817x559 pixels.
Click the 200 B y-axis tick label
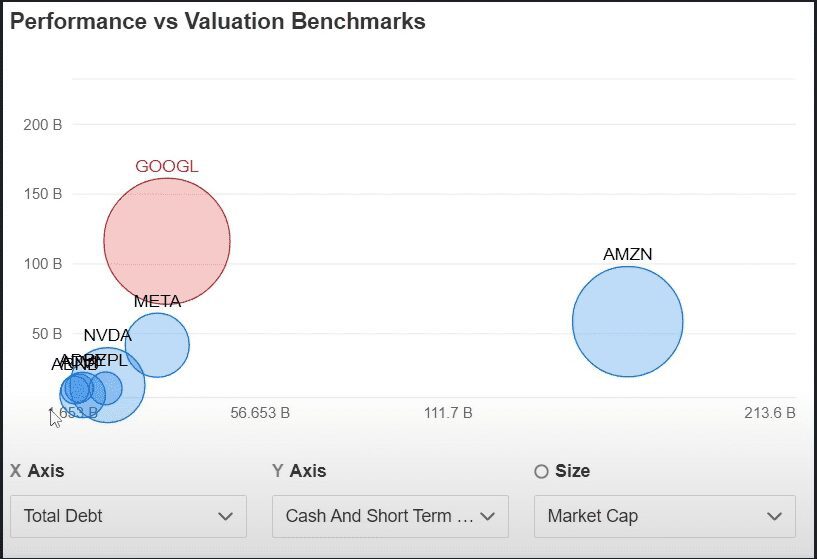[x=43, y=125]
